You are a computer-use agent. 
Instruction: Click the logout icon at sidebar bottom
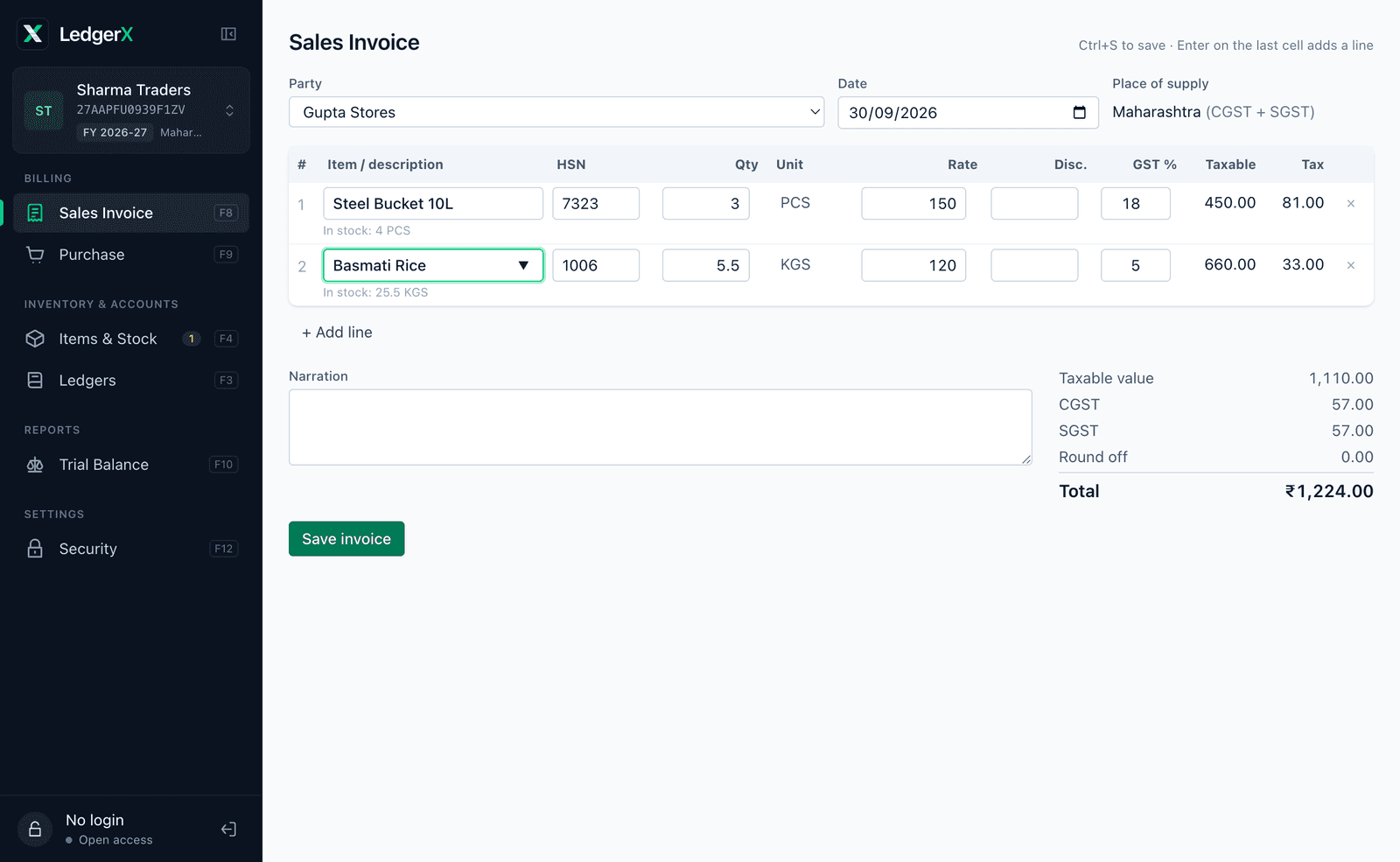(x=228, y=829)
